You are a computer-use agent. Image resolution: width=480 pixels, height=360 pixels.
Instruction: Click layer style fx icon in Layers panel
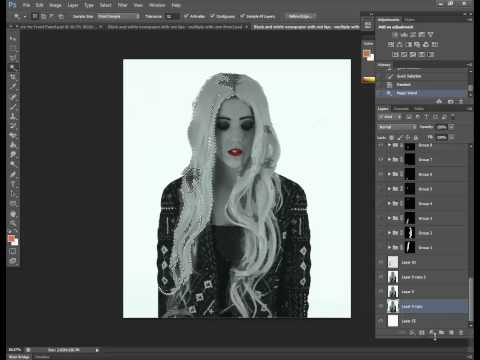click(x=412, y=333)
